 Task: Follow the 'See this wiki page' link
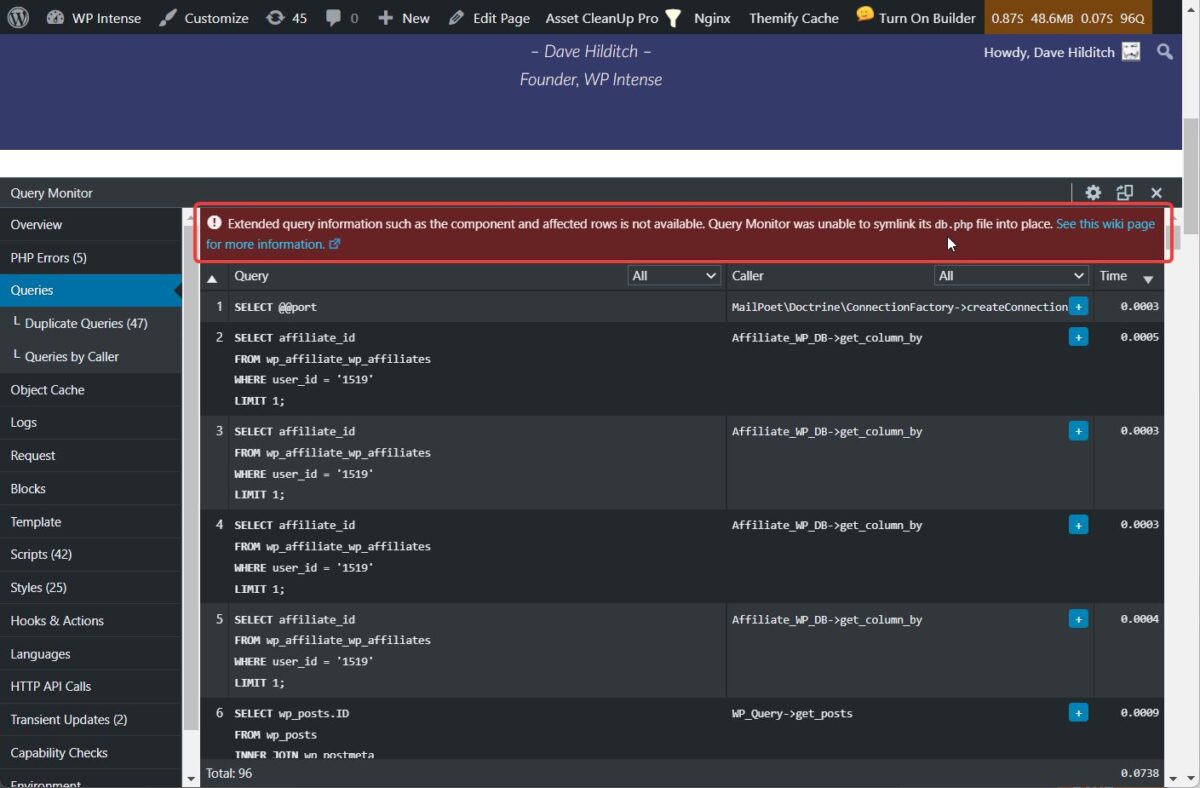pos(1105,224)
